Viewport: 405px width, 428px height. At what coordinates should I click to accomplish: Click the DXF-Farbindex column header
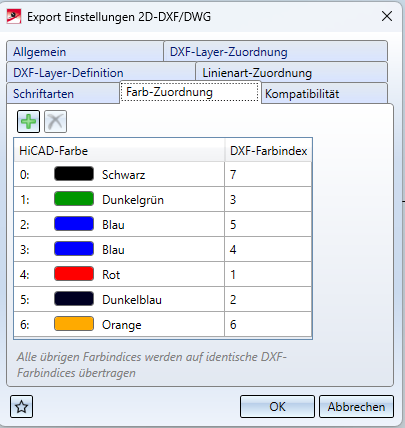(x=268, y=151)
